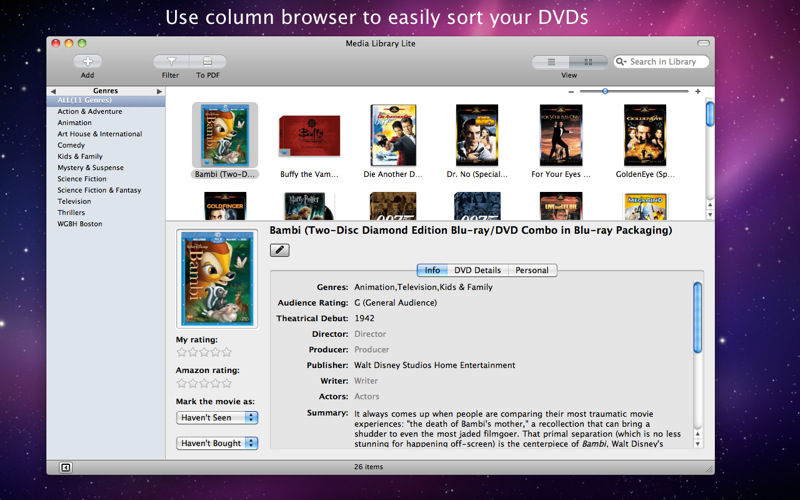Export with the To PDF button

tap(208, 62)
